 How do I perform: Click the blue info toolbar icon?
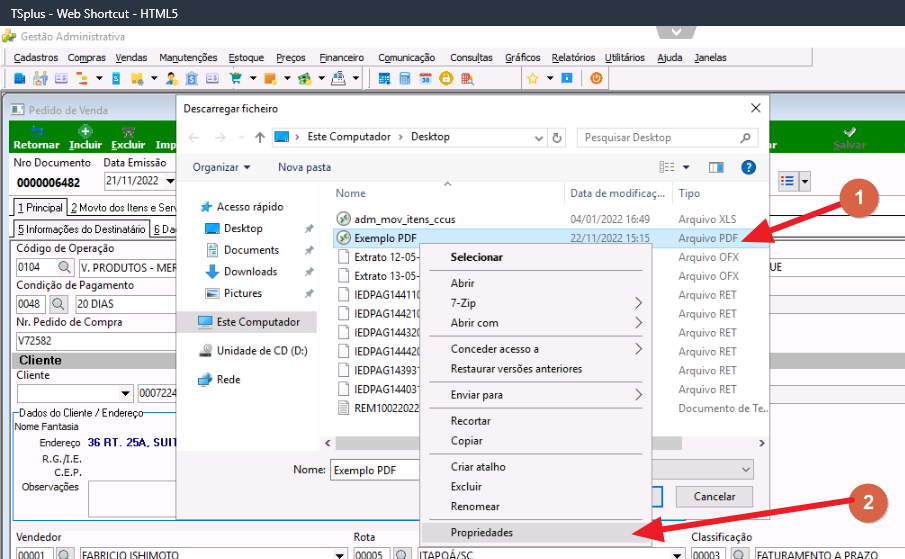567,78
